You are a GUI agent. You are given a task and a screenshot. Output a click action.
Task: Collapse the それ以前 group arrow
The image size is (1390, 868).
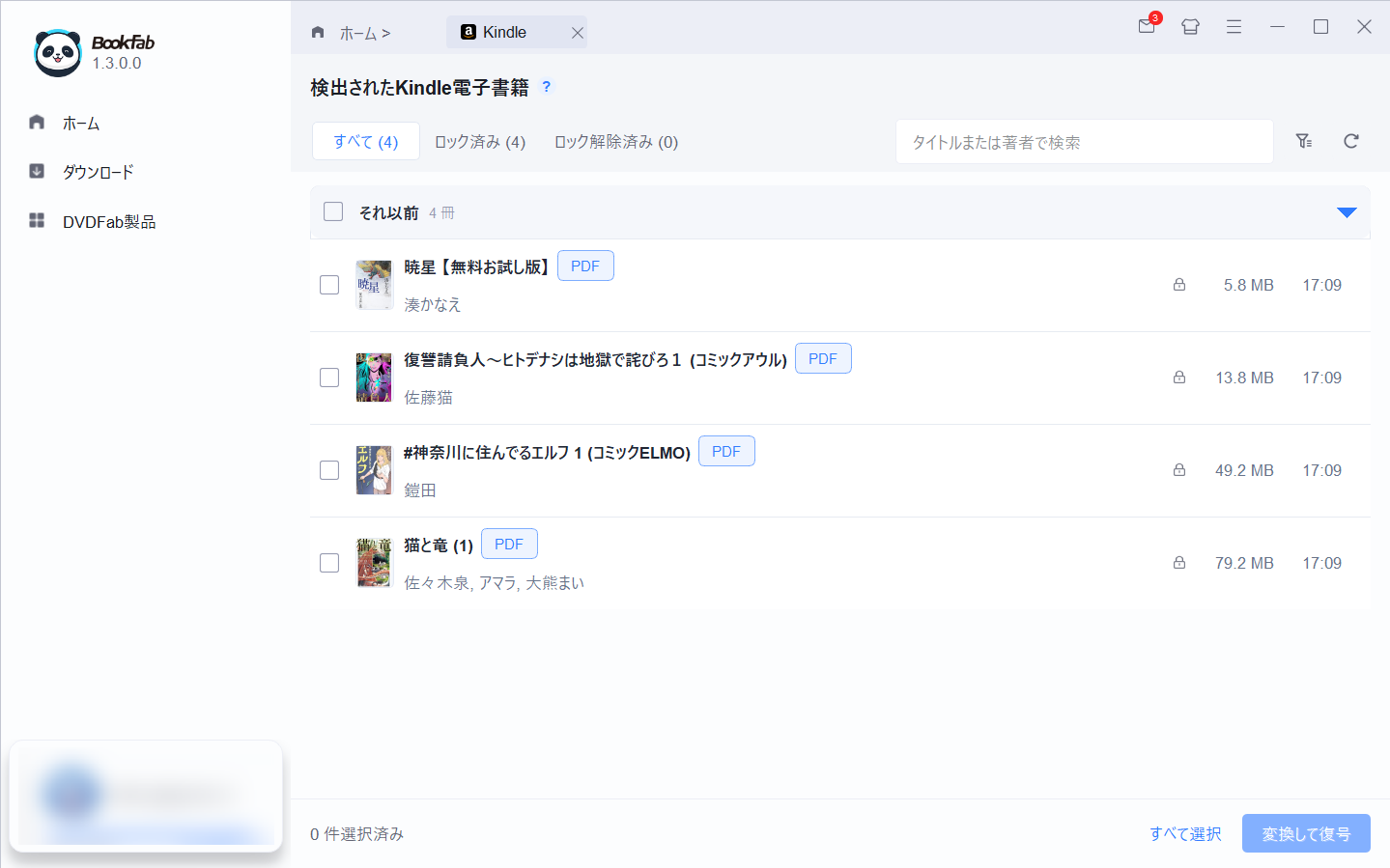[x=1347, y=212]
